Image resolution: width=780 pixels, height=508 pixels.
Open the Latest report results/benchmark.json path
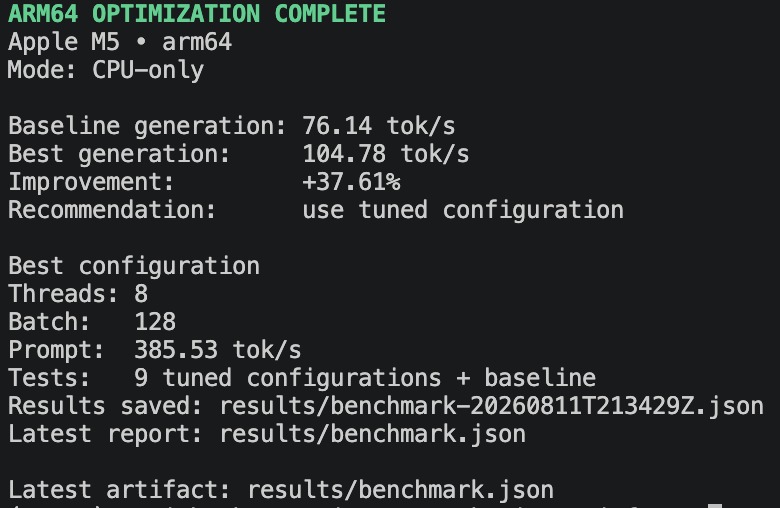pyautogui.click(x=373, y=434)
